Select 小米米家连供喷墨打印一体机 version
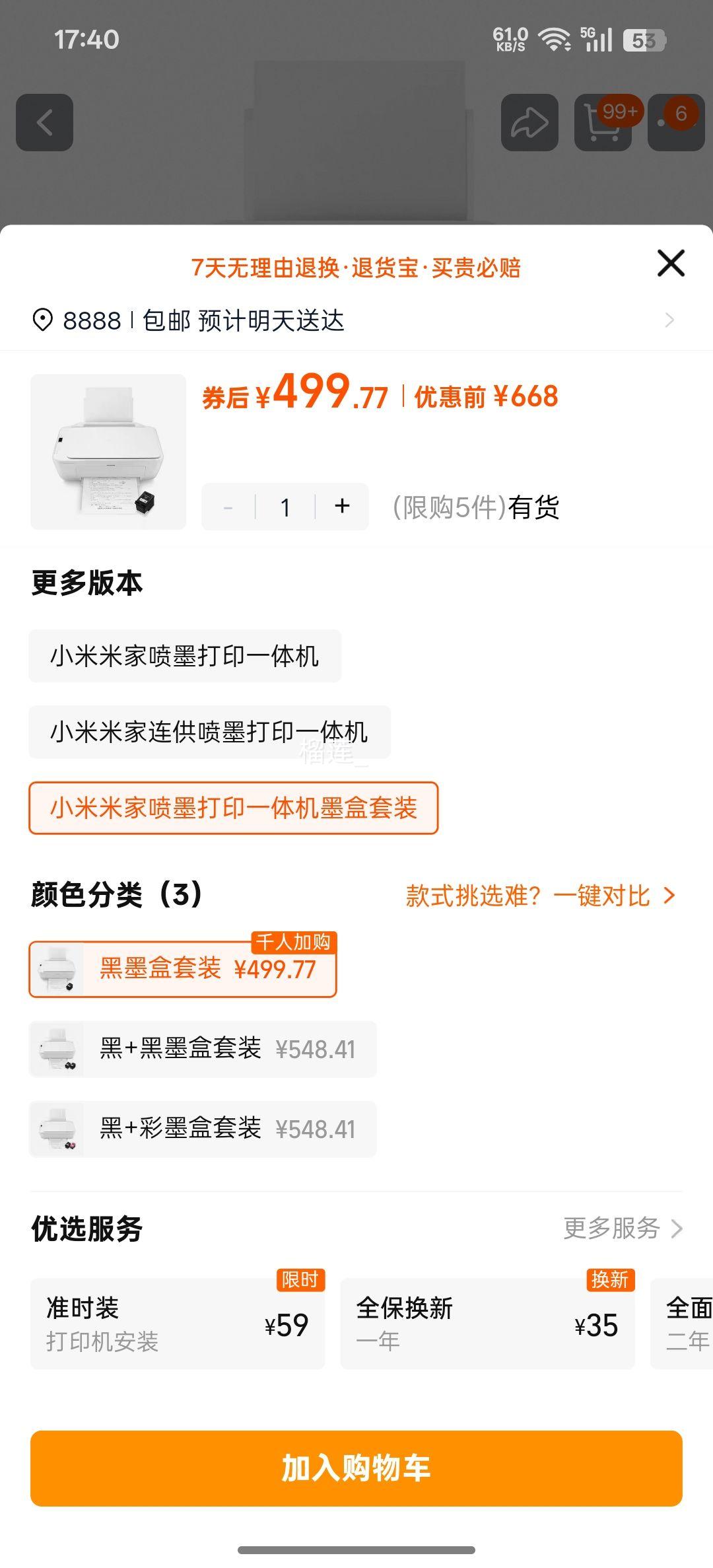Viewport: 713px width, 1568px height. click(209, 732)
